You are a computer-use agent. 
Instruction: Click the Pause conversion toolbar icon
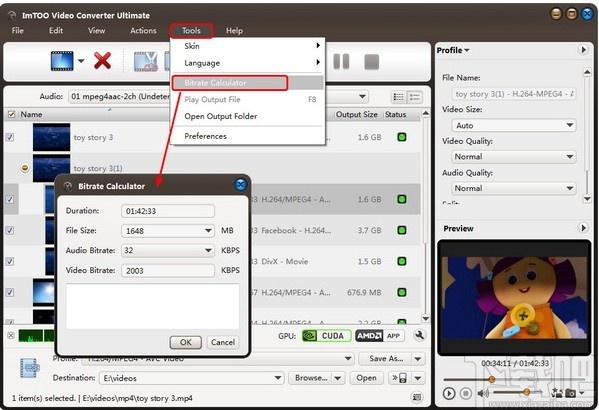pos(342,61)
